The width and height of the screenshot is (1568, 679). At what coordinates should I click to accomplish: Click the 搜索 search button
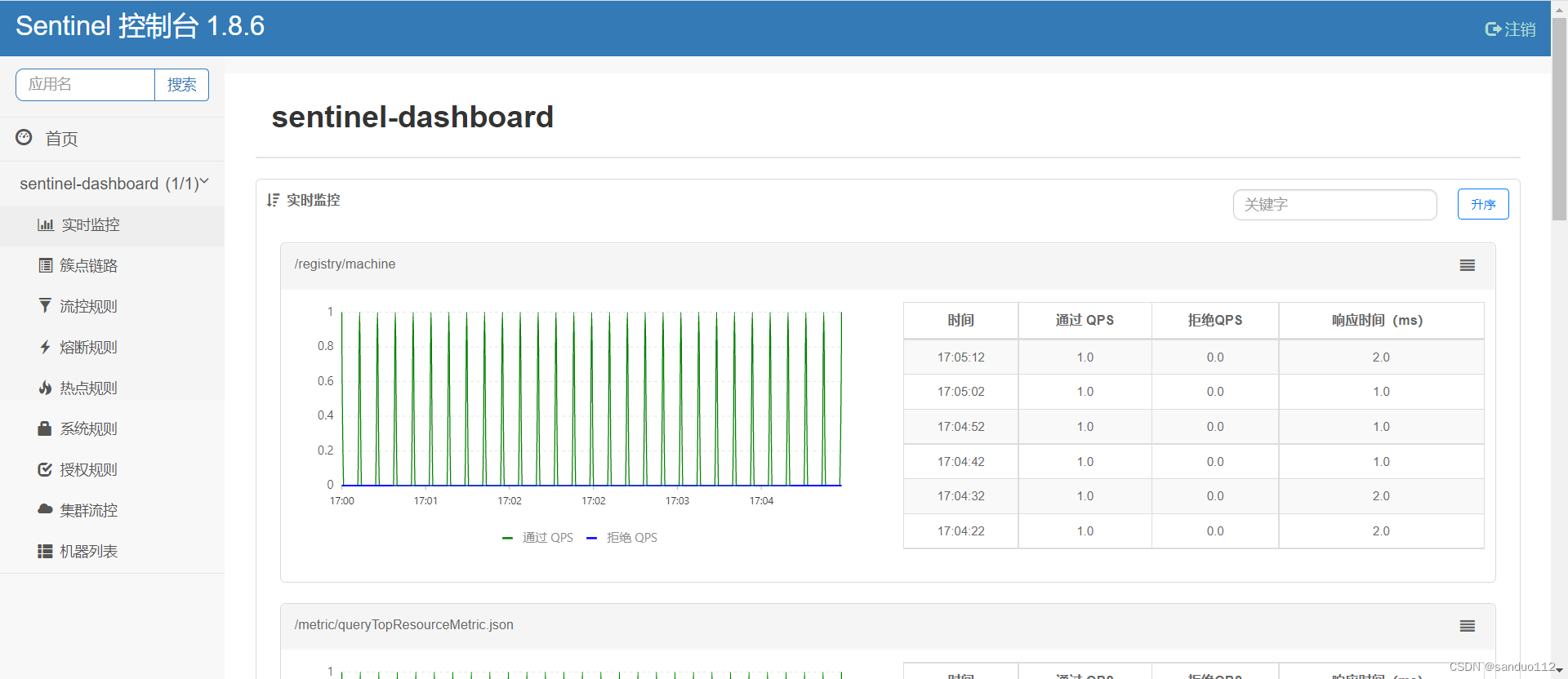(181, 85)
